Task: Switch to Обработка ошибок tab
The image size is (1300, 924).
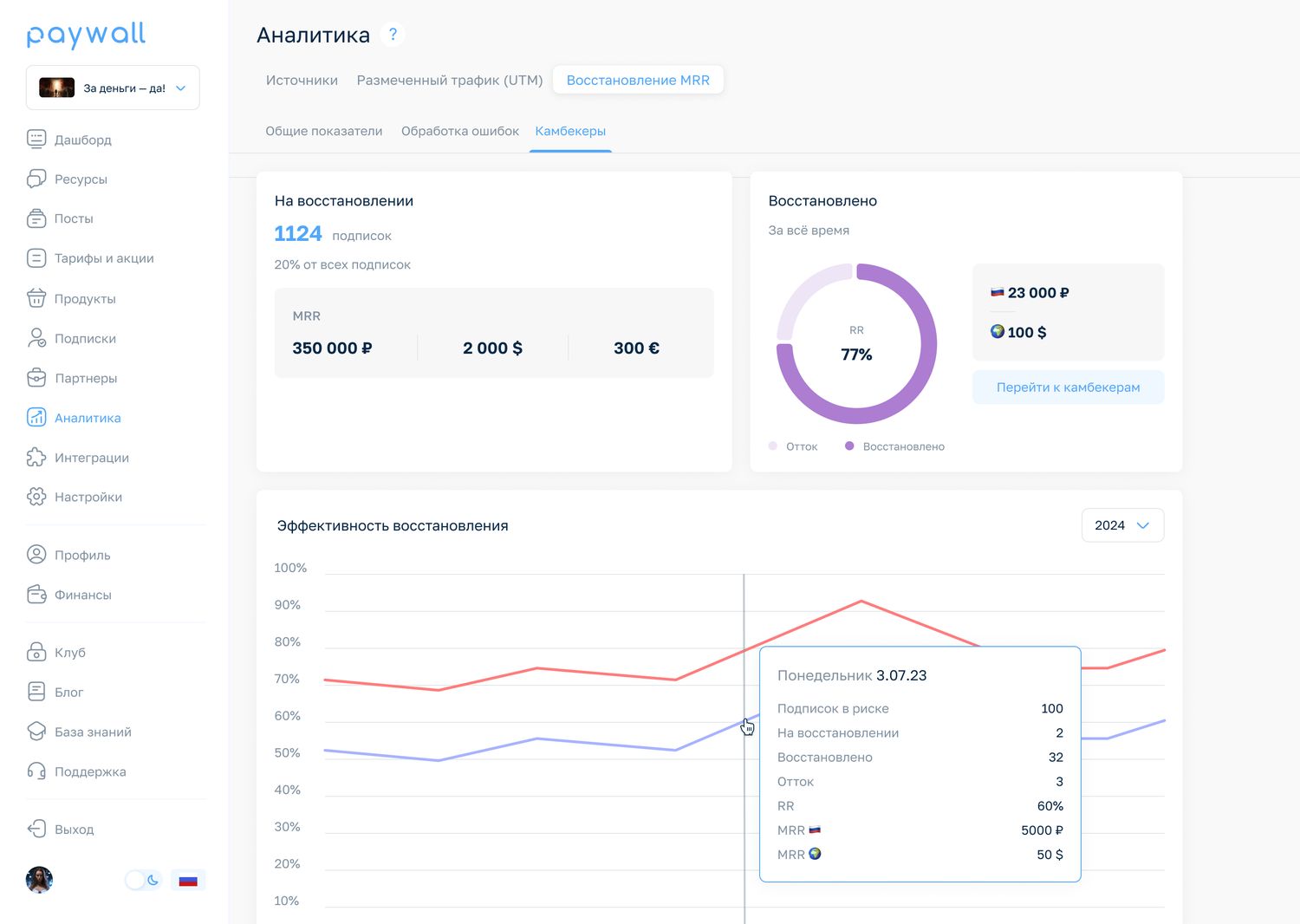Action: click(460, 131)
